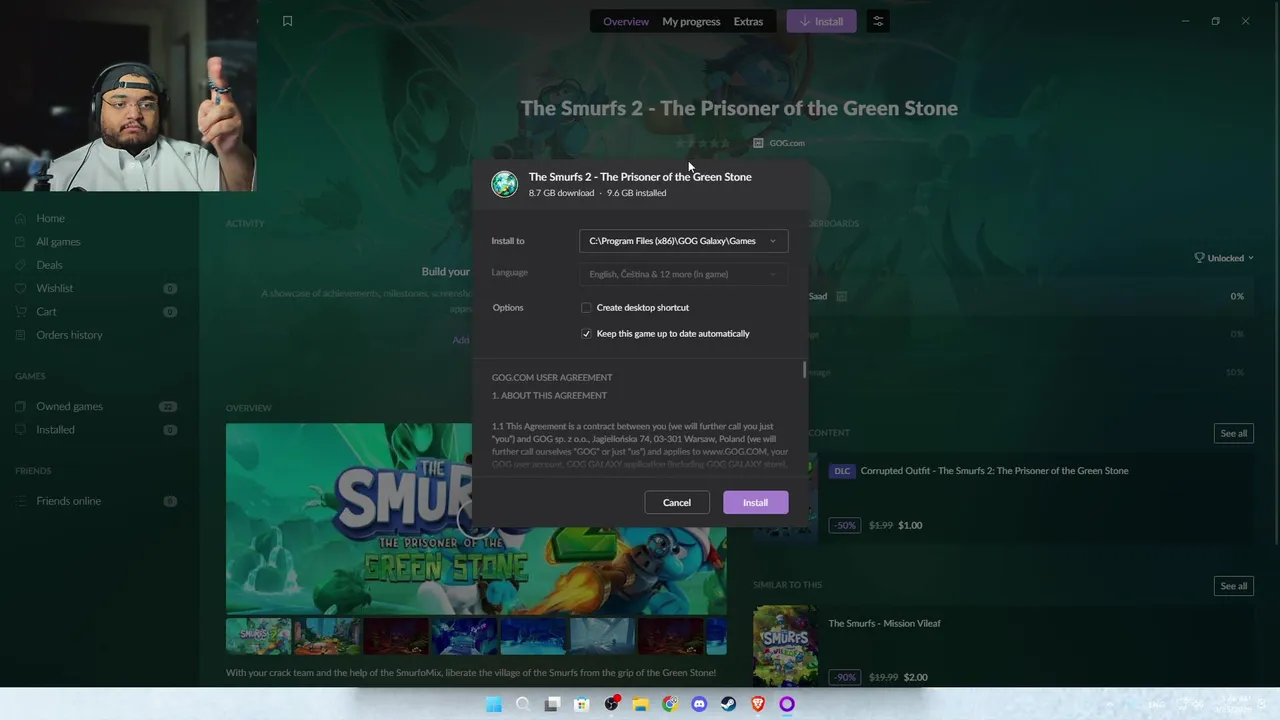The height and width of the screenshot is (720, 1280).
Task: Click Deals tag icon in sidebar
Action: coord(21,265)
